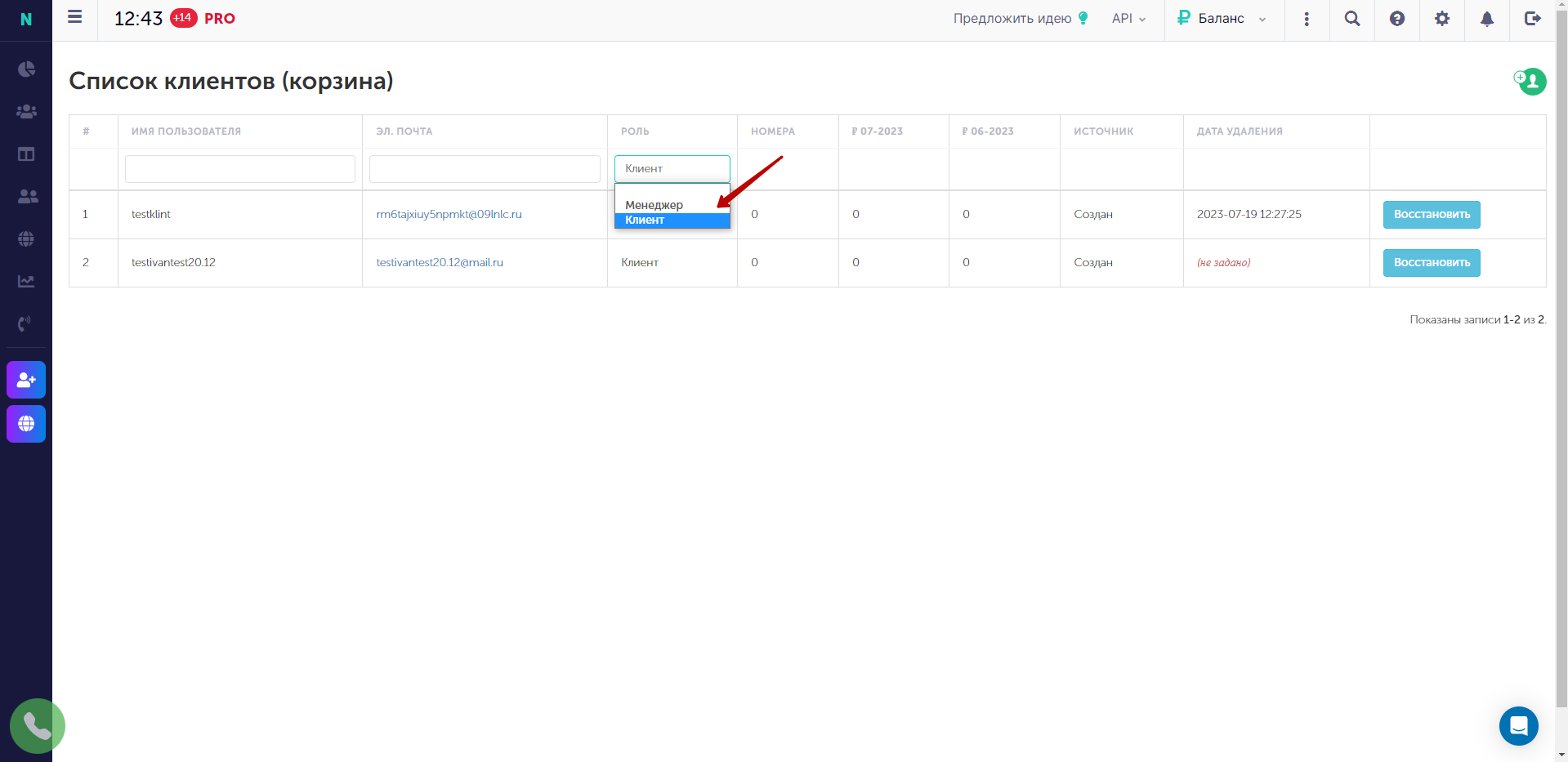1568x762 pixels.
Task: Expand the API dropdown menu
Action: tap(1128, 19)
